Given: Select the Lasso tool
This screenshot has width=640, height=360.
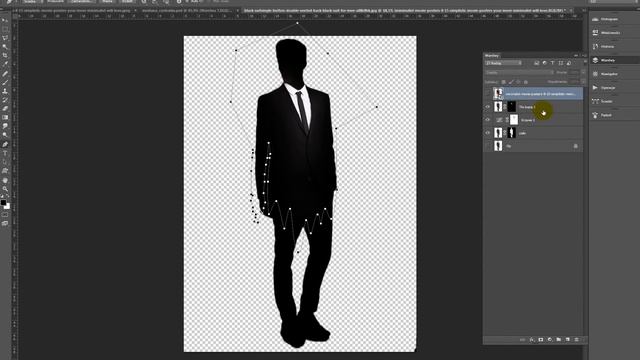Looking at the screenshot, I should pos(5,38).
